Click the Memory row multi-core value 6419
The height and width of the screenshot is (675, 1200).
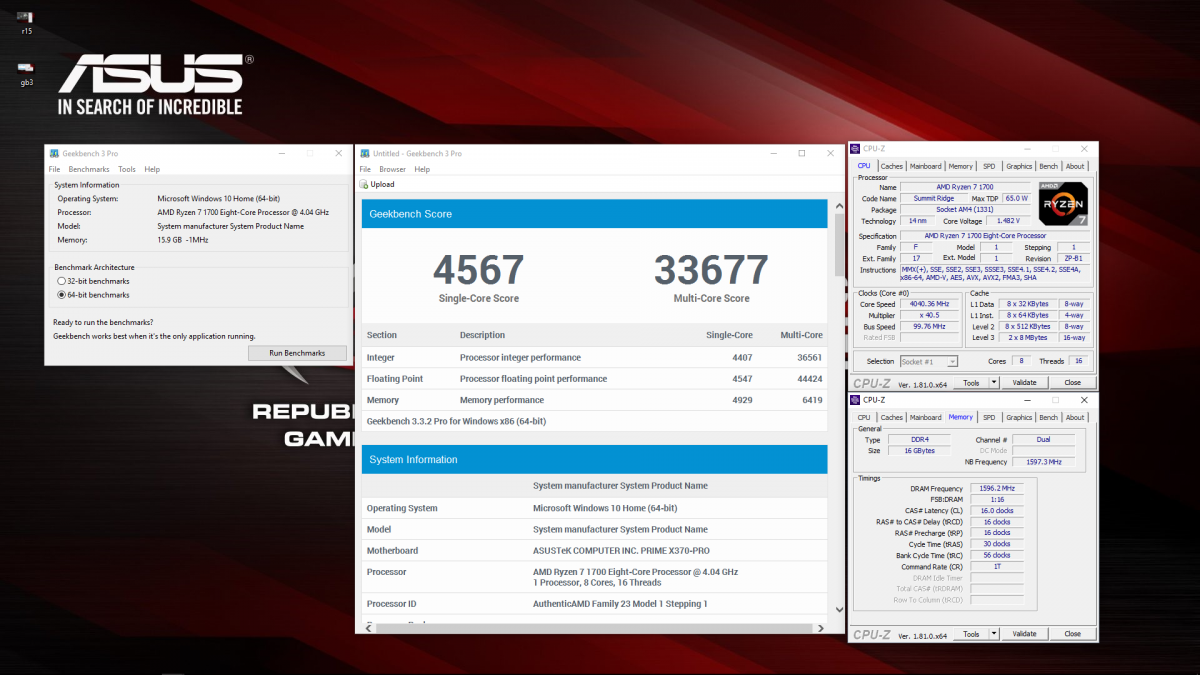pos(813,400)
